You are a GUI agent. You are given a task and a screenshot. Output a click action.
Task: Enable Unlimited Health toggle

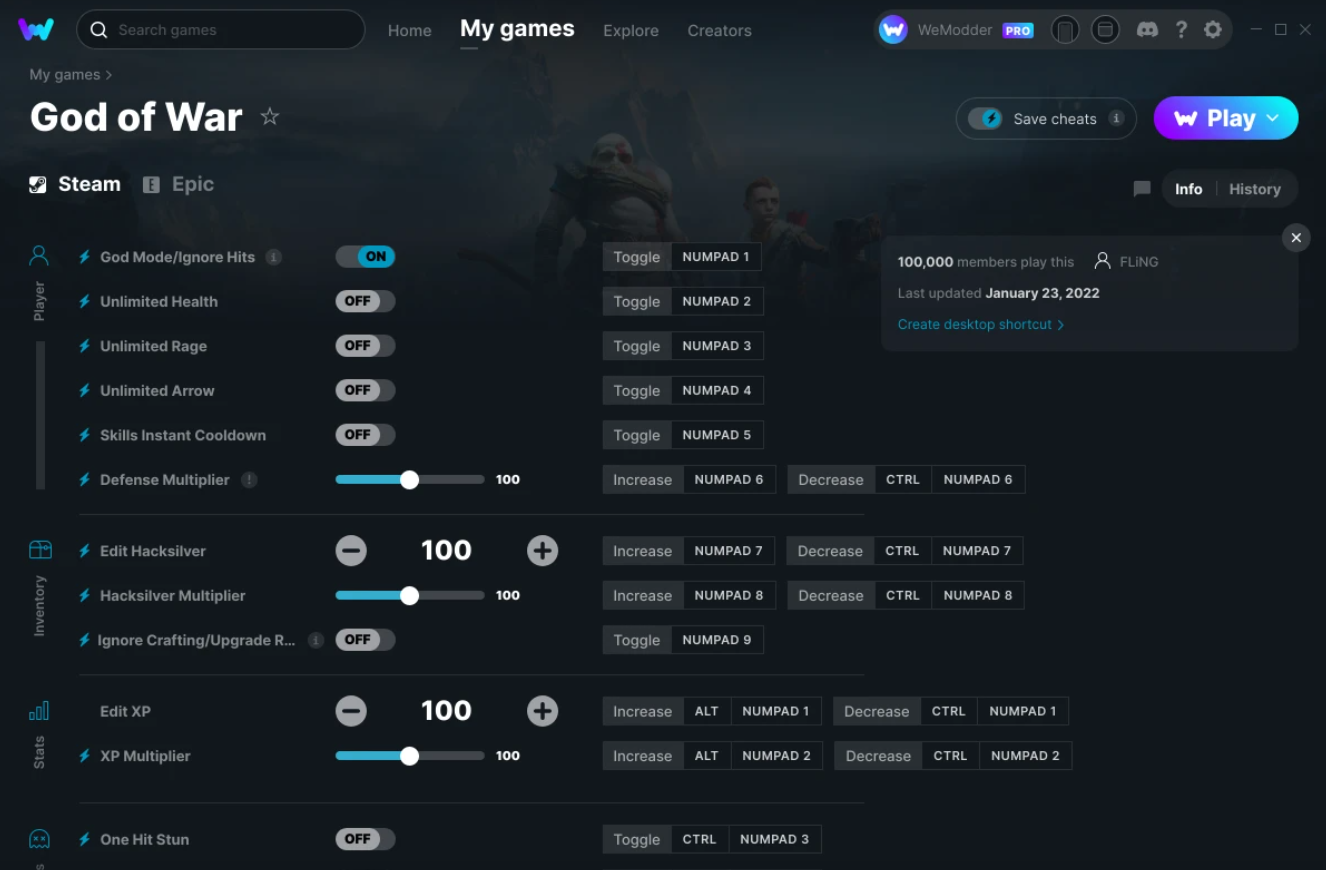click(365, 301)
